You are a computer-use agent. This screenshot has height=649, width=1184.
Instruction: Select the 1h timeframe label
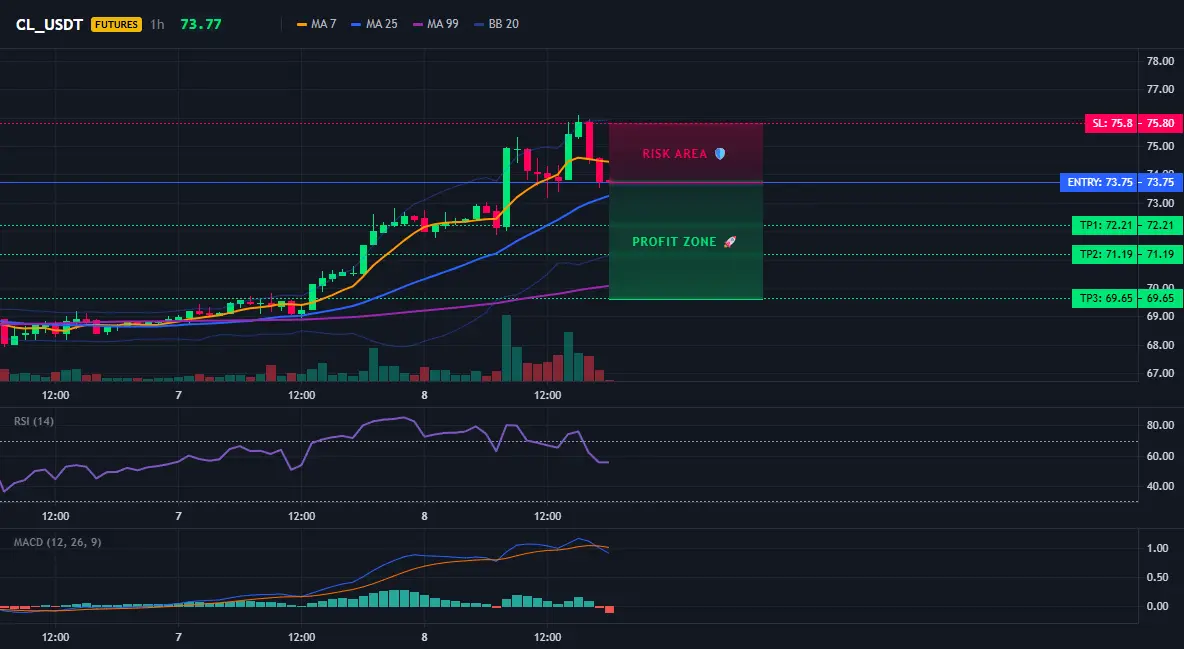point(157,24)
